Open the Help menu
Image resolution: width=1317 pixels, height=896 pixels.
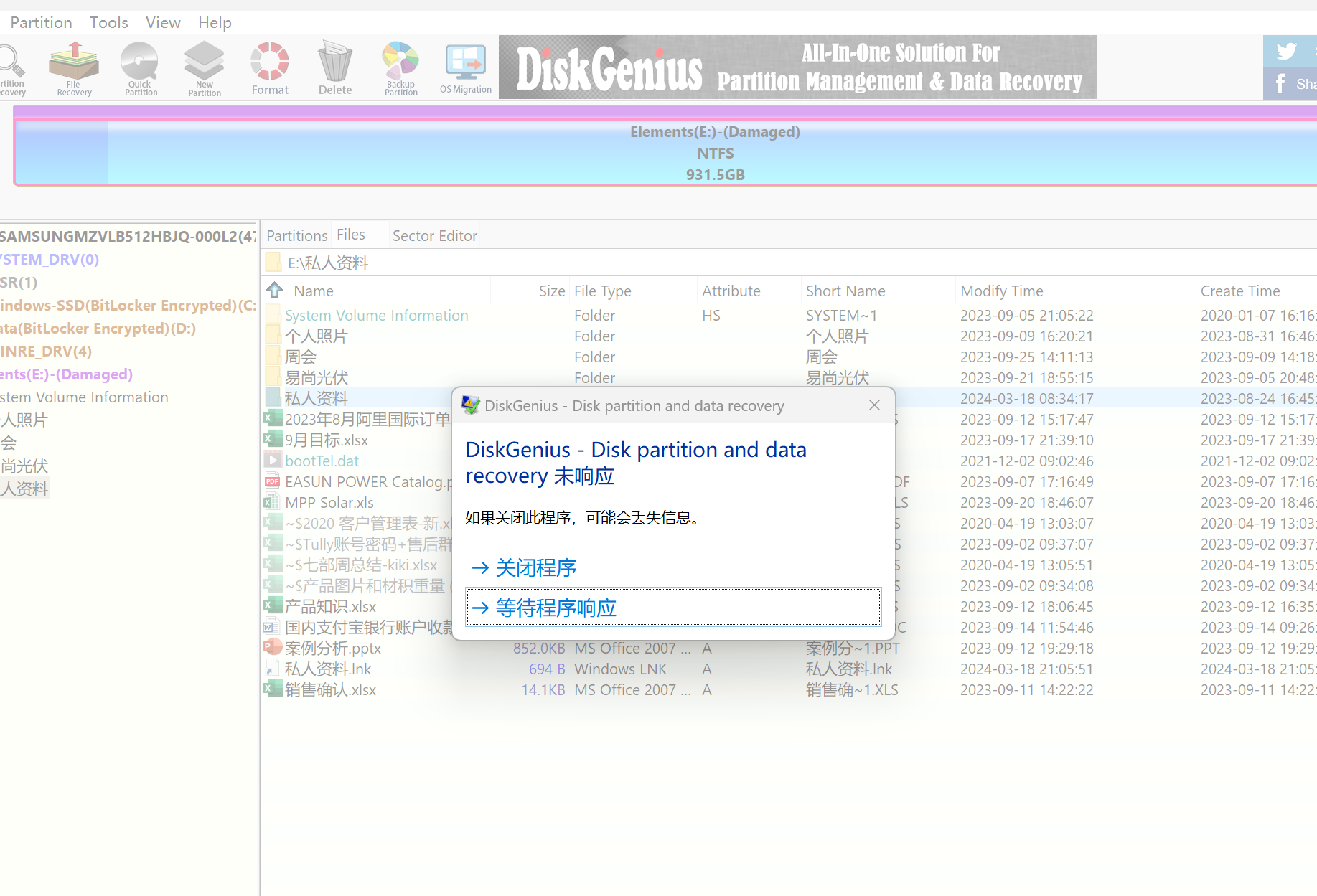click(215, 22)
